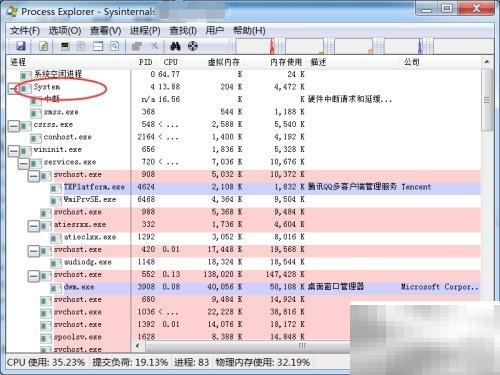500x375 pixels.
Task: Toggle the Show Lower Pane toolbar icon
Action: 98,46
